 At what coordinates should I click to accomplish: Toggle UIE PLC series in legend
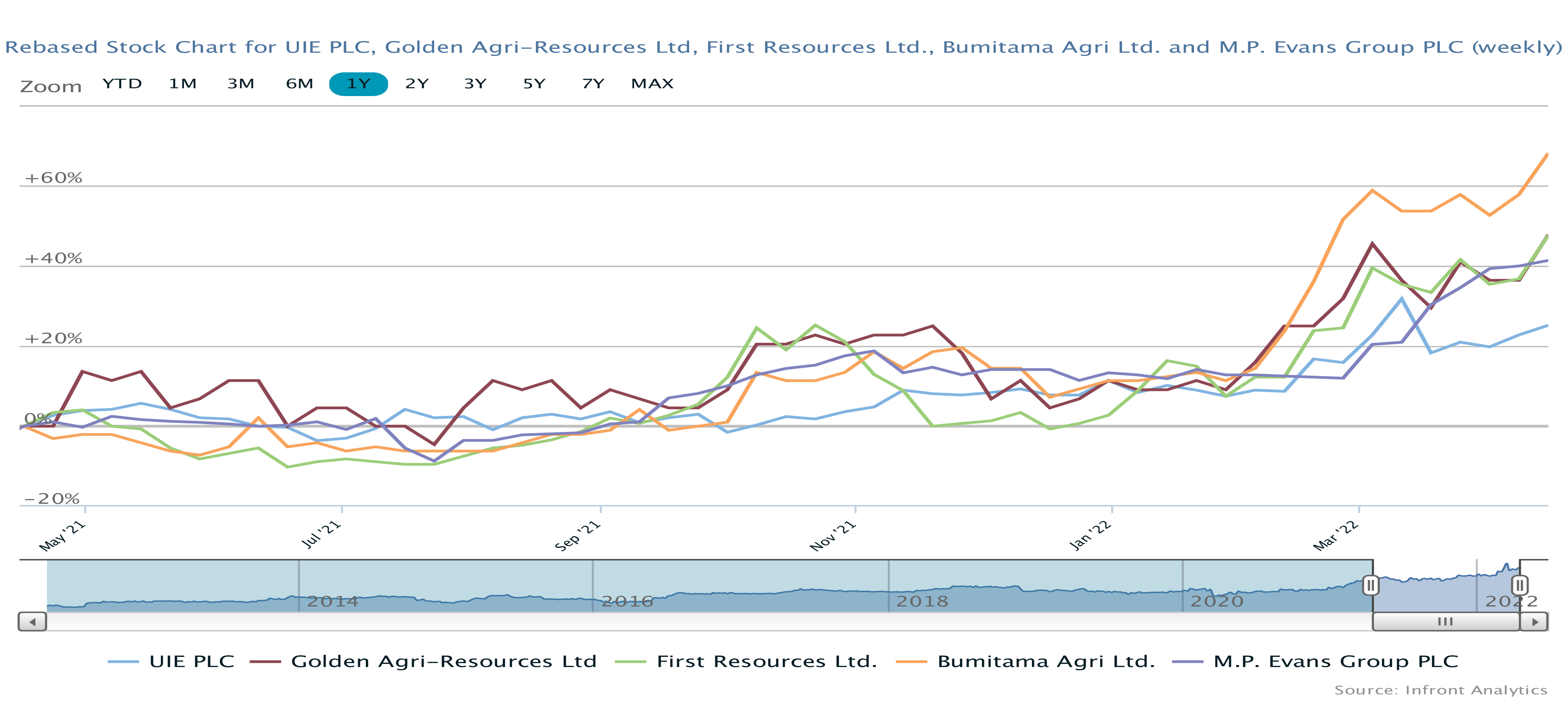tap(191, 662)
